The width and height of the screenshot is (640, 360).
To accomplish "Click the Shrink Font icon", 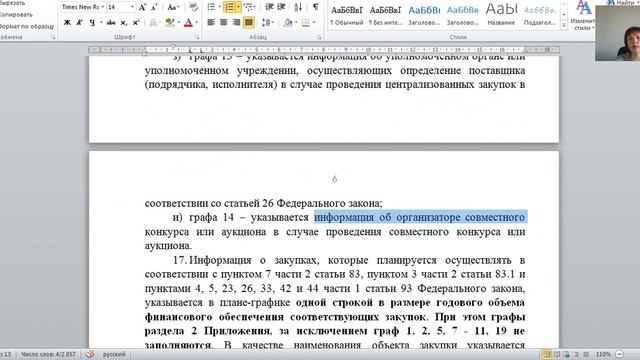I will click(x=154, y=7).
